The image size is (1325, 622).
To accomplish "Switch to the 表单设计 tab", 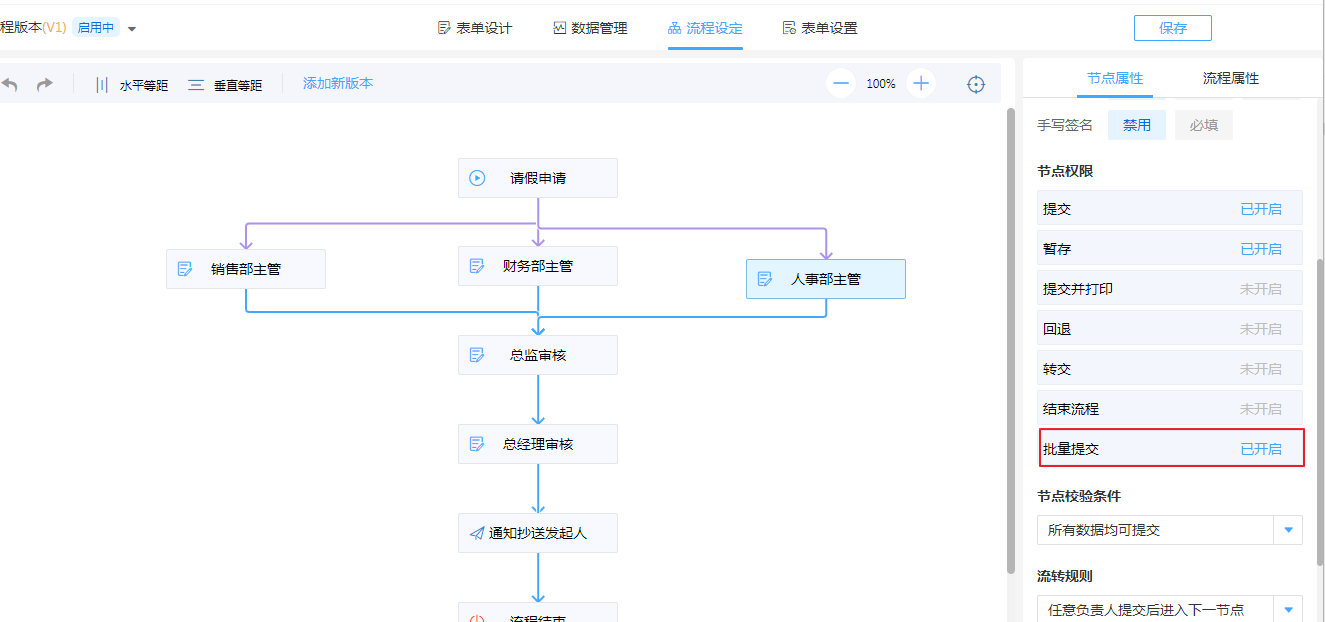I will pos(475,28).
